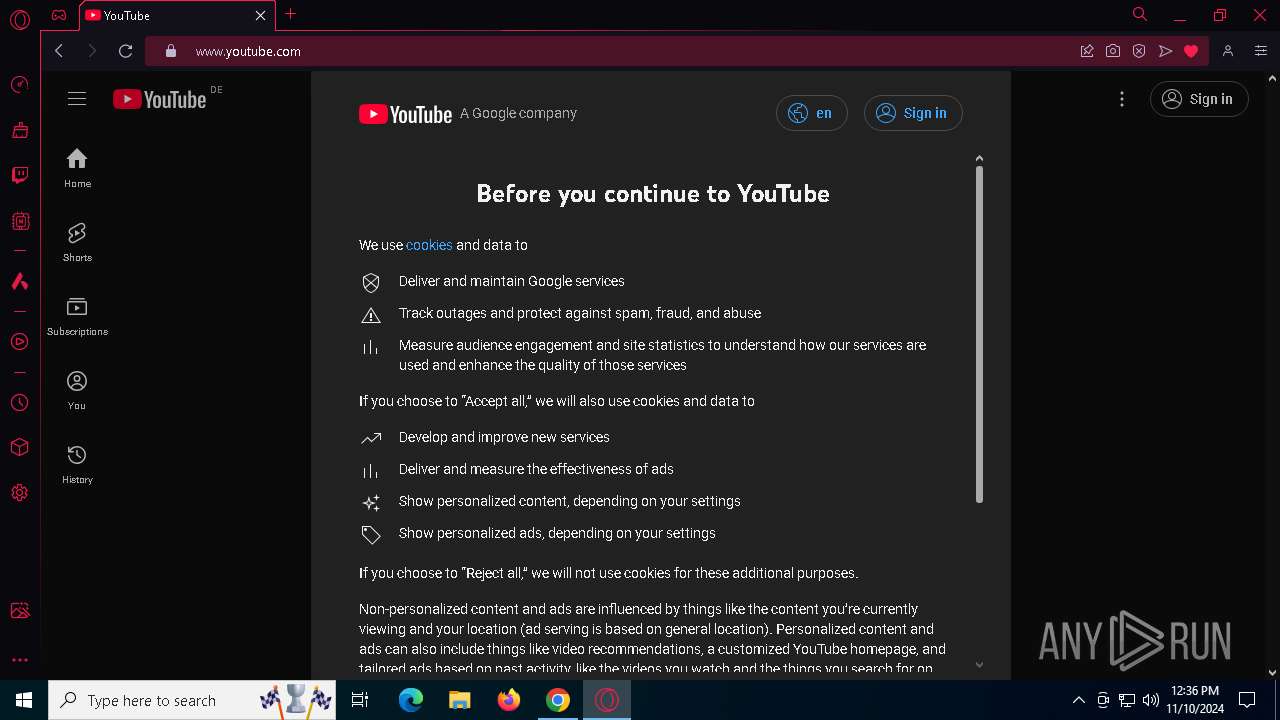Open Player panel in sidebar
This screenshot has height=720, width=1280.
19,342
